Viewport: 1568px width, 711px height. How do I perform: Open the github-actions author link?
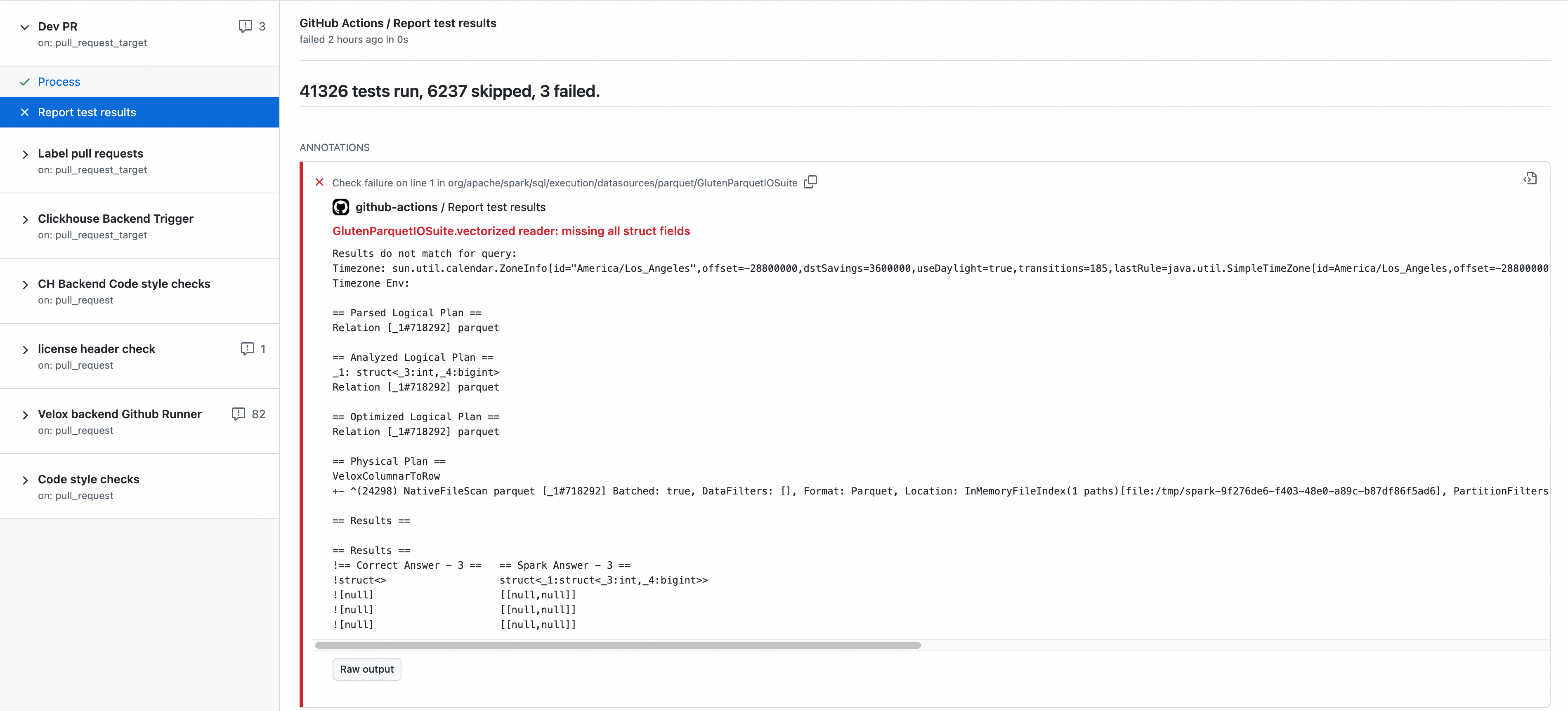click(x=396, y=207)
